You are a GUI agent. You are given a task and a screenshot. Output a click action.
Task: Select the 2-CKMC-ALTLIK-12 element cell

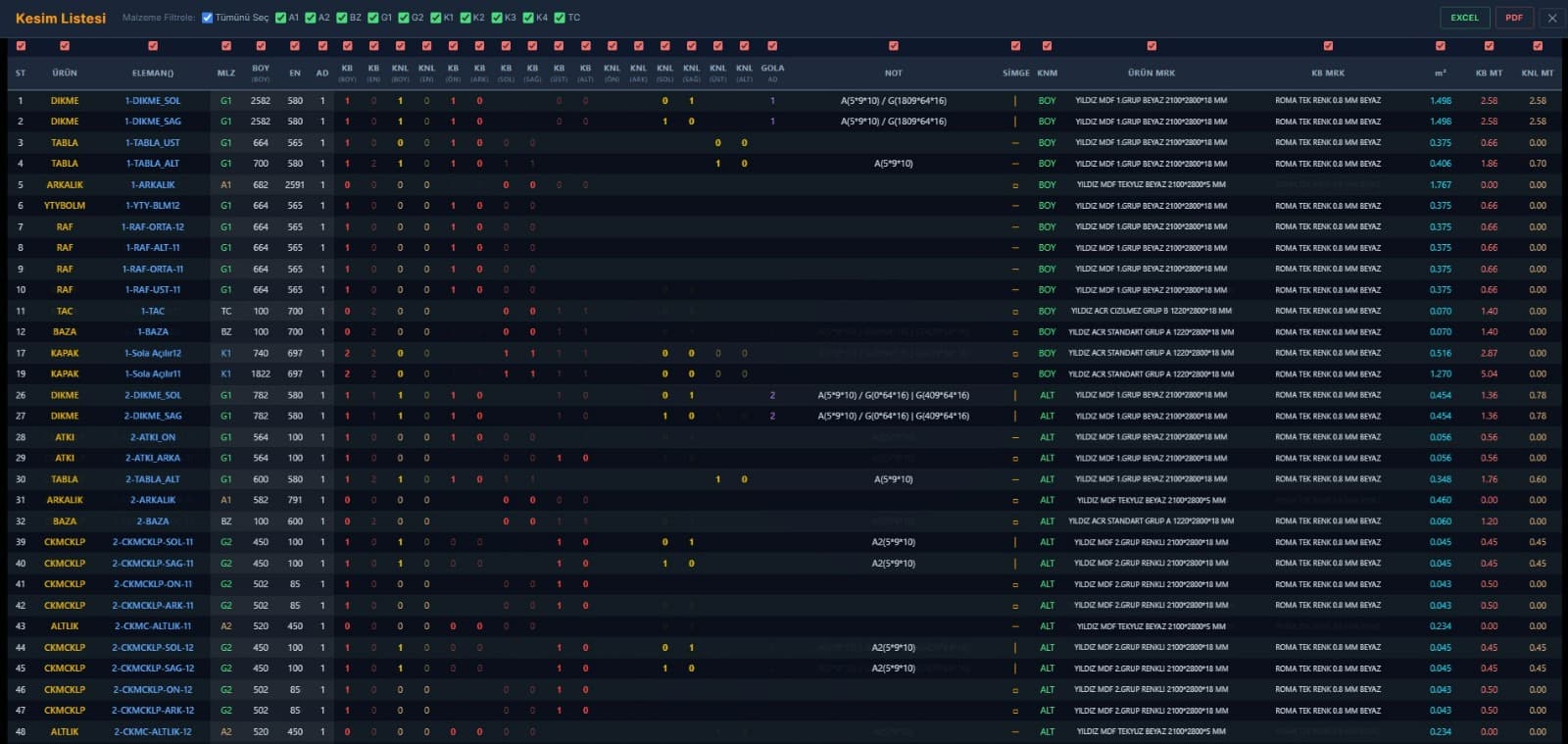[x=153, y=732]
